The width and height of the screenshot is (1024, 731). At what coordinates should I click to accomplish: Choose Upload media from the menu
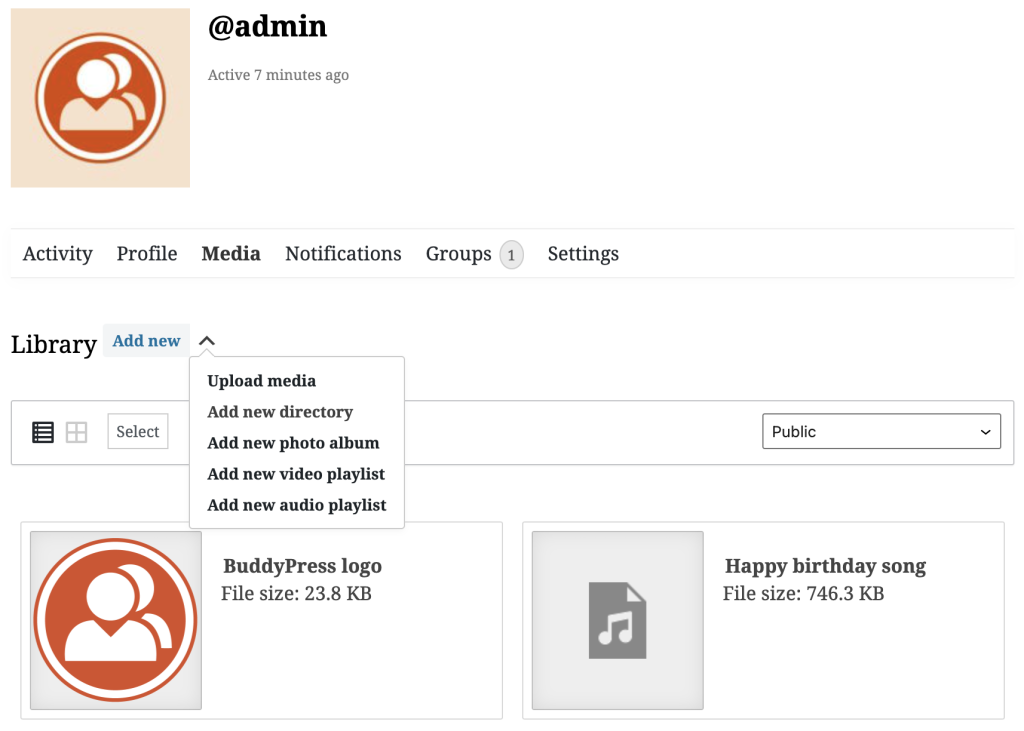(261, 381)
